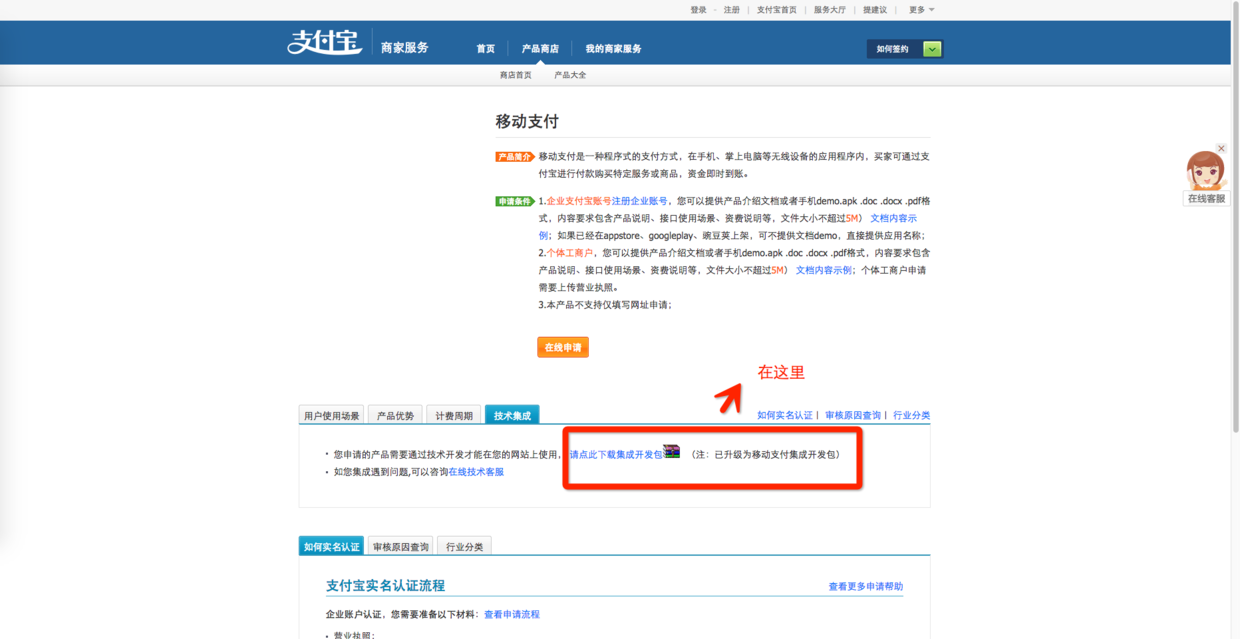Select the 行业分类 tab in the lower tab bar
Image resolution: width=1240 pixels, height=639 pixels.
(464, 546)
